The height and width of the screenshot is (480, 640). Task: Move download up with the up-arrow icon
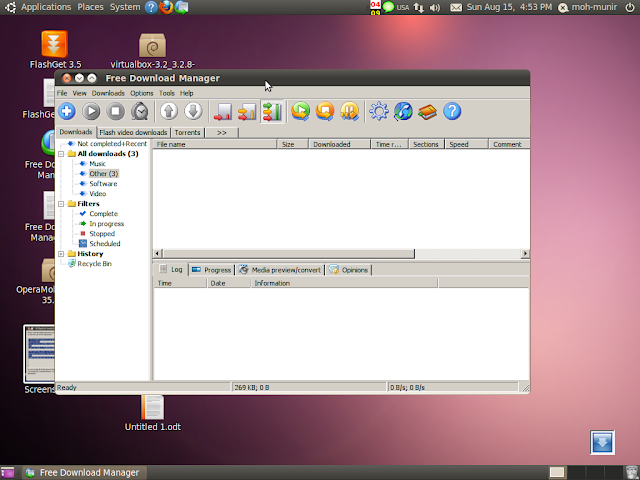tap(169, 112)
